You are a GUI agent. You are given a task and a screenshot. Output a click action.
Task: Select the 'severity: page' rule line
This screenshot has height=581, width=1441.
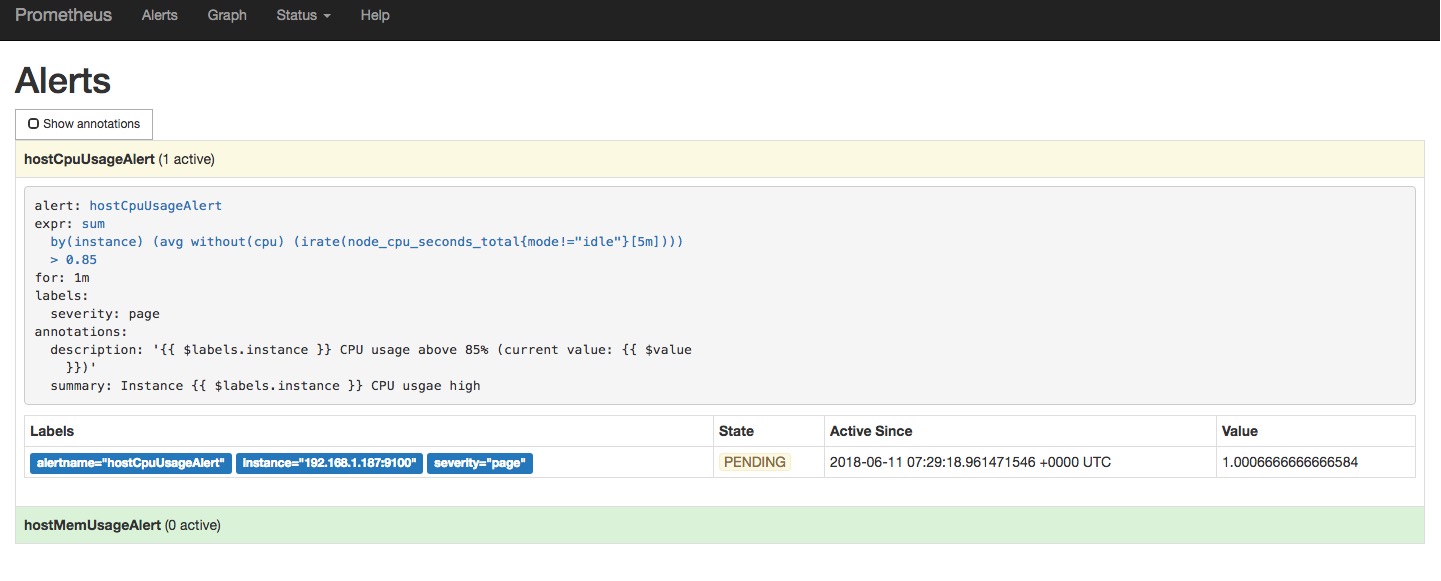tap(105, 314)
